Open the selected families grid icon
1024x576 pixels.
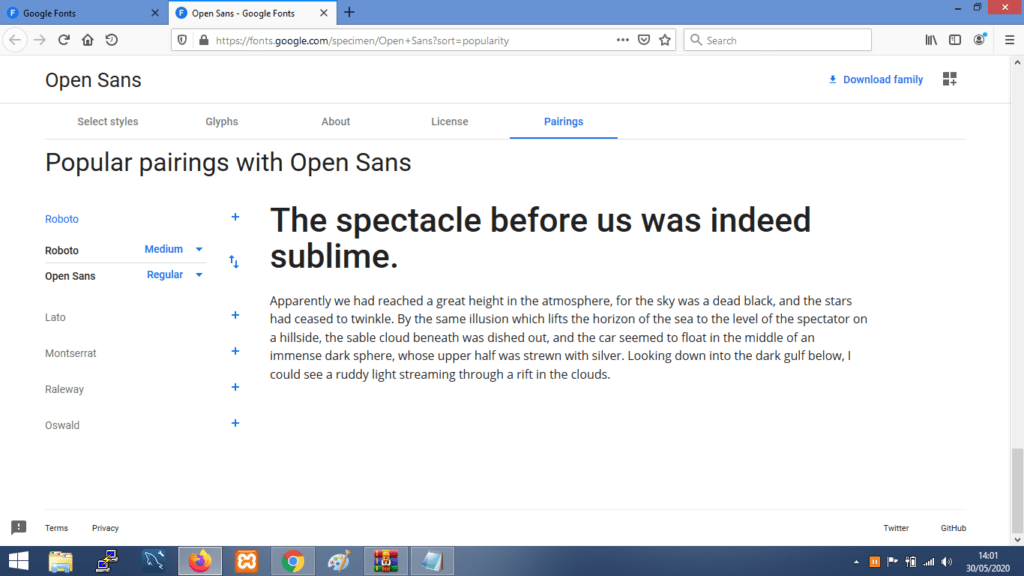point(950,79)
